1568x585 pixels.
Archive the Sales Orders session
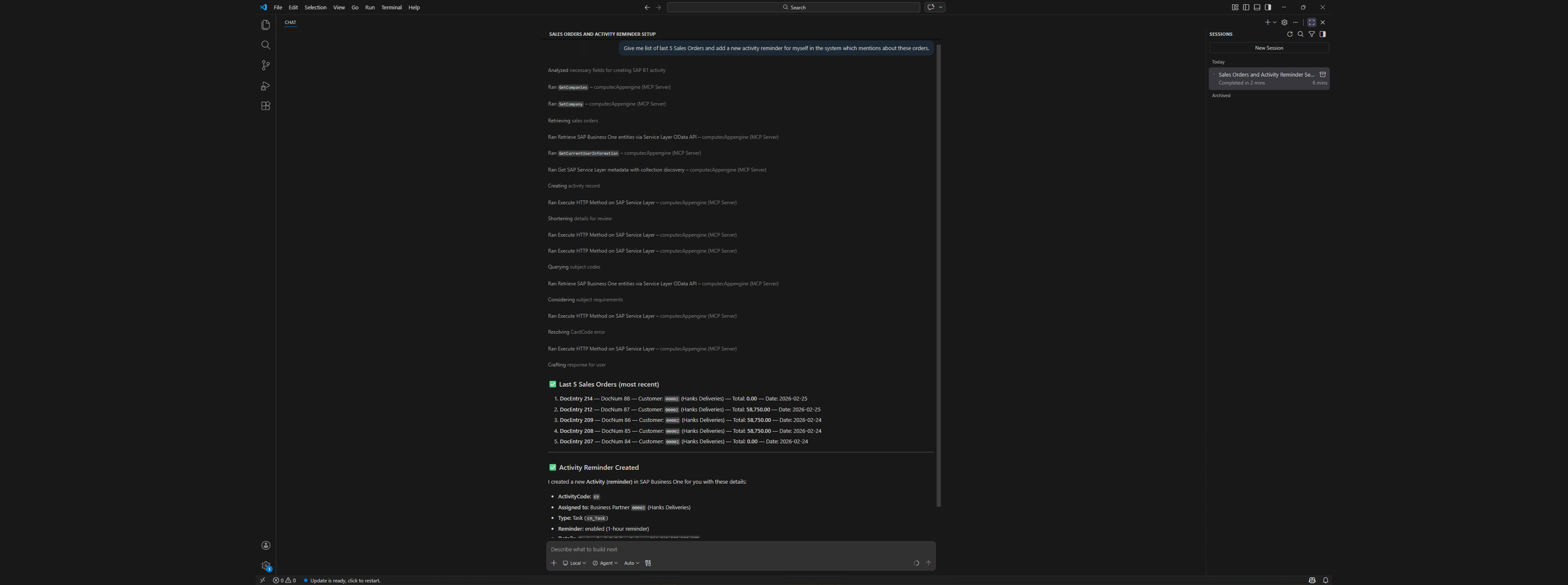[1323, 75]
